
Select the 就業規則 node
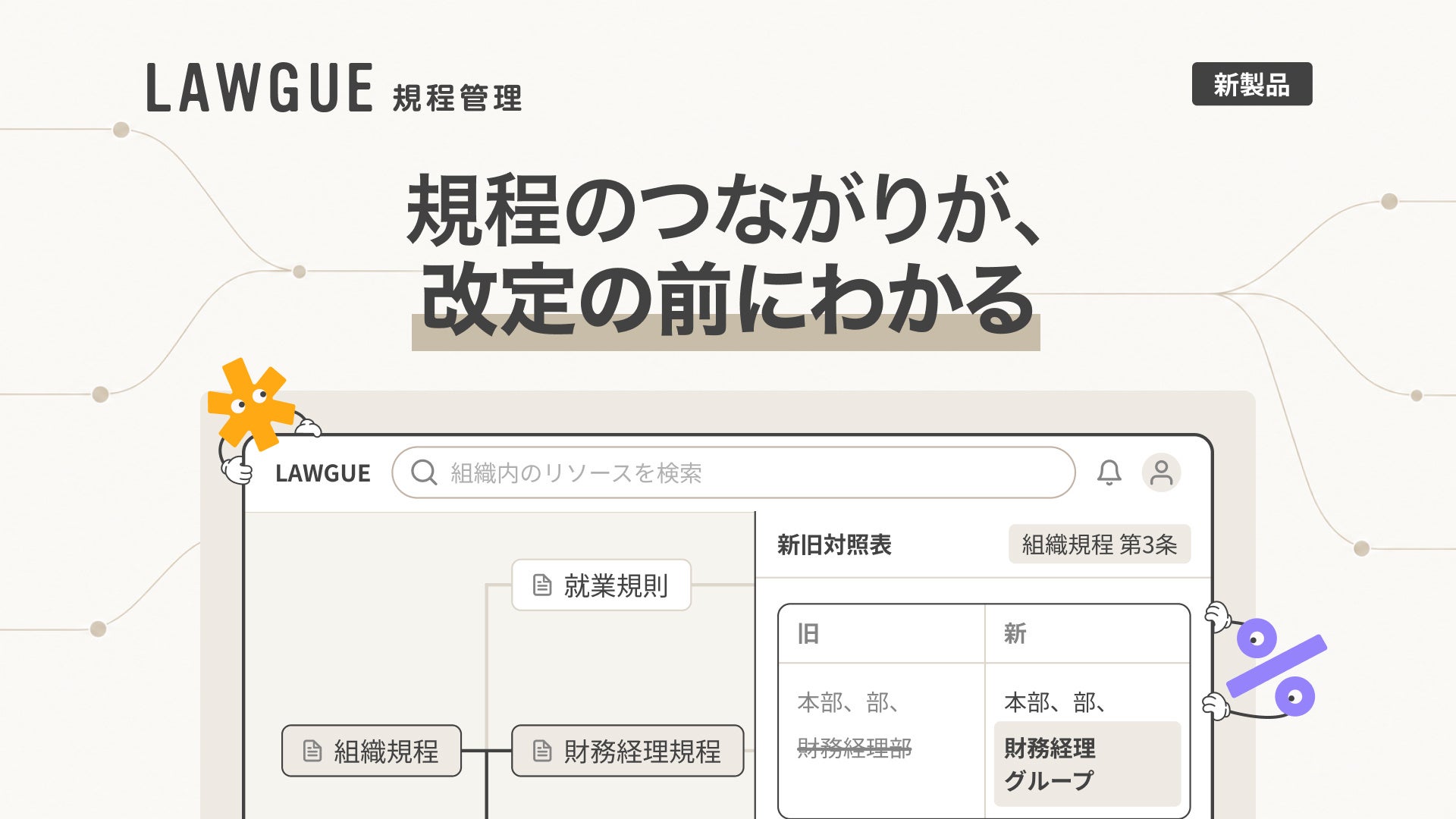point(601,585)
